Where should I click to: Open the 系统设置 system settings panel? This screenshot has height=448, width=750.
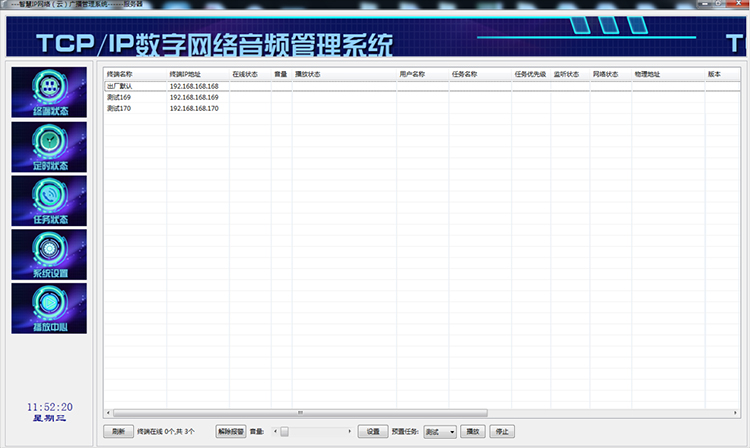(x=49, y=255)
